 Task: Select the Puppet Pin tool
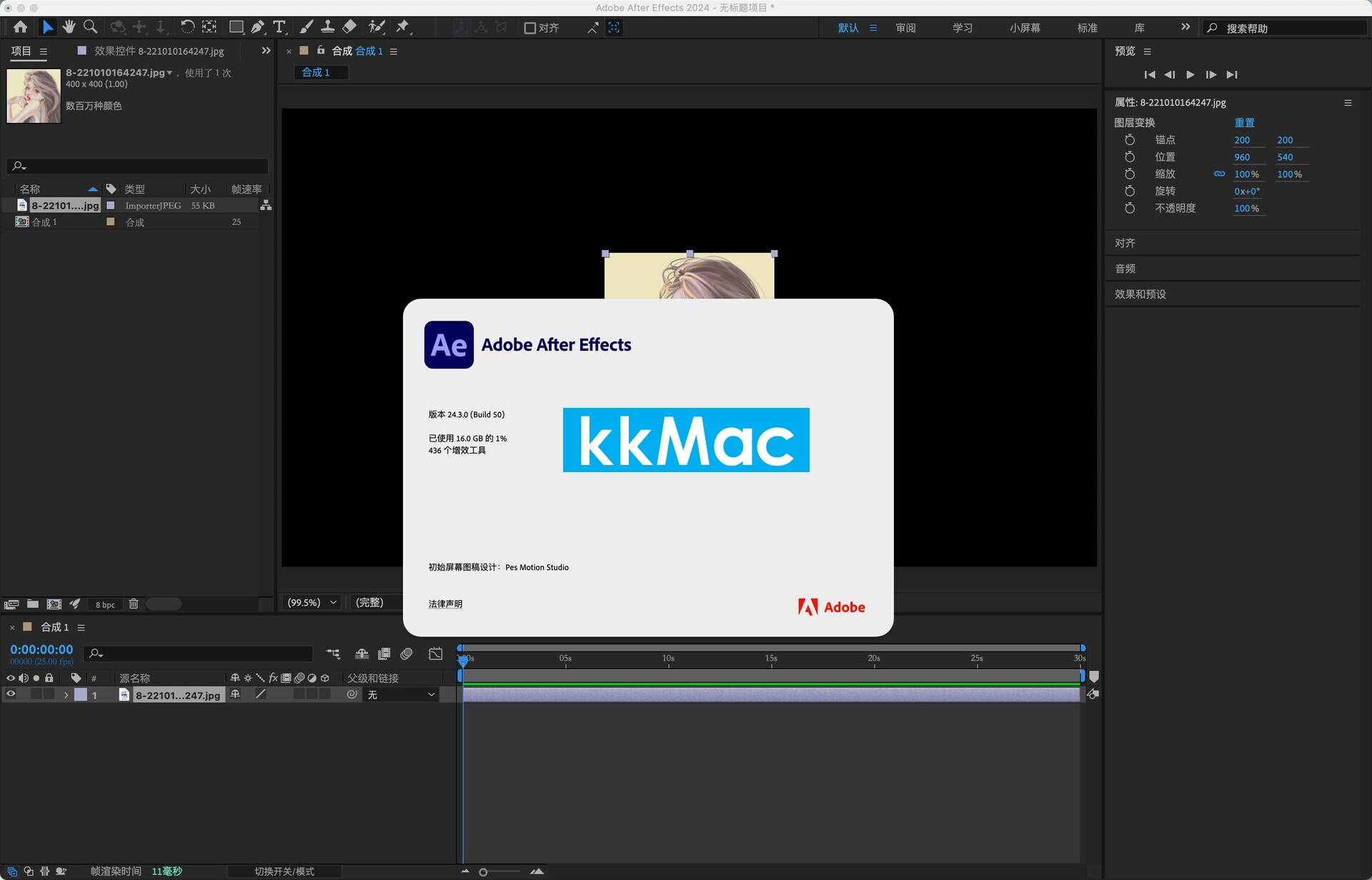403,27
